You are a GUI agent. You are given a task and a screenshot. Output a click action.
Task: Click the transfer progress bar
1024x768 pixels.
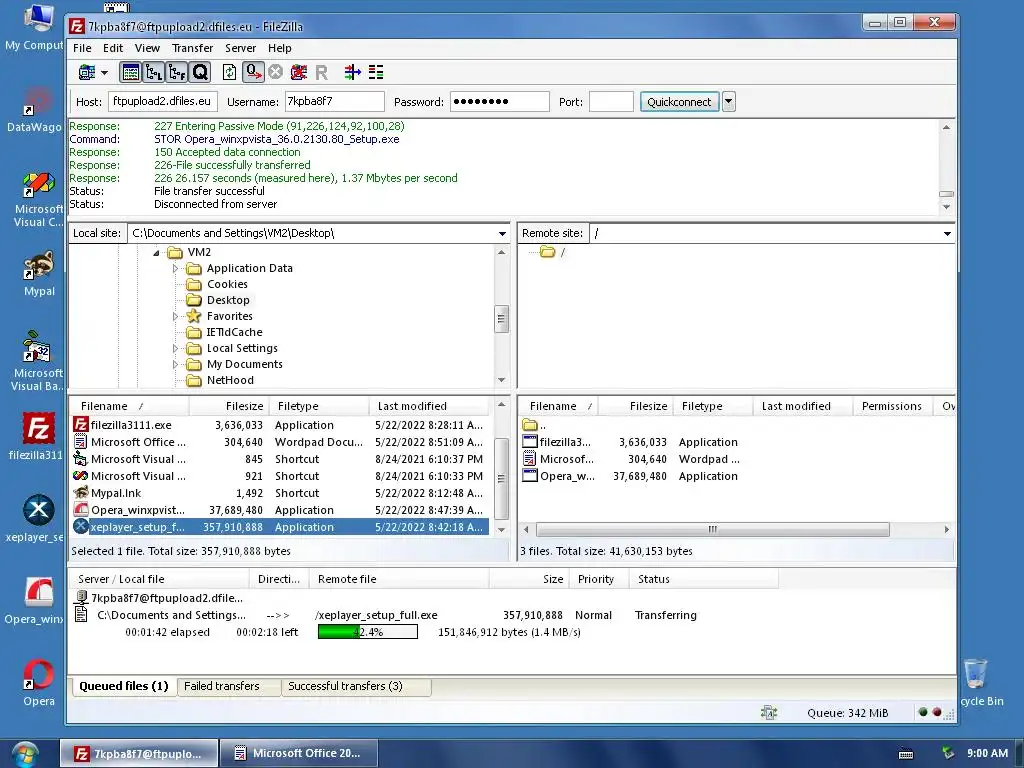click(368, 632)
